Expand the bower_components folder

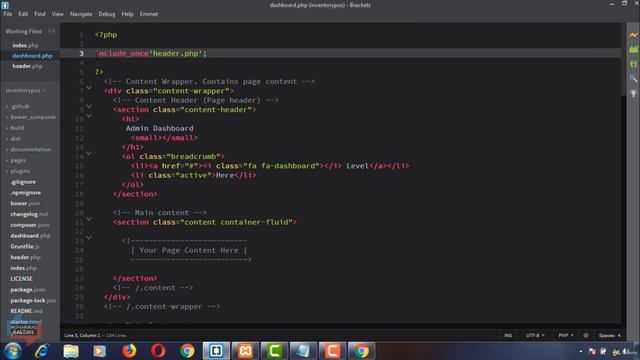31,117
